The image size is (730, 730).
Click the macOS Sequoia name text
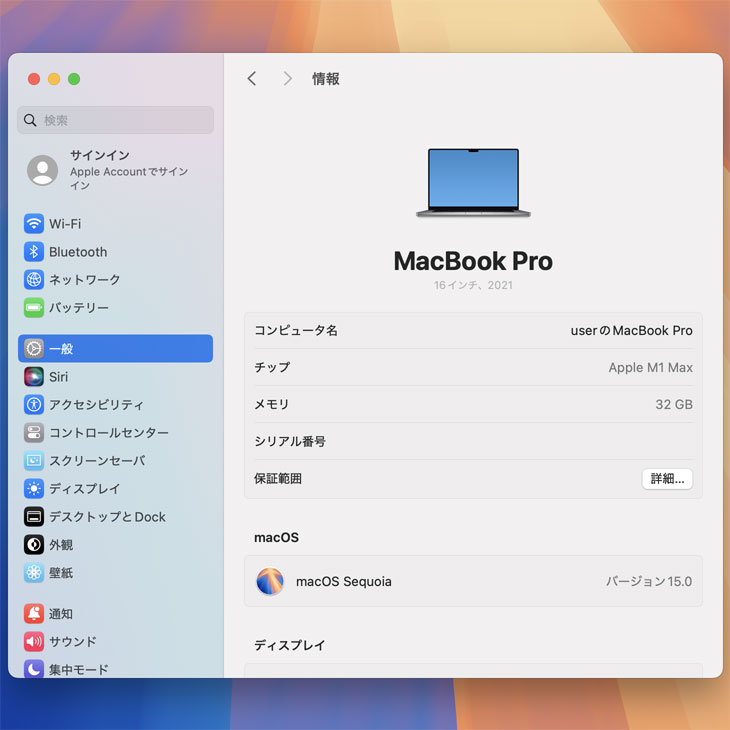coord(344,581)
